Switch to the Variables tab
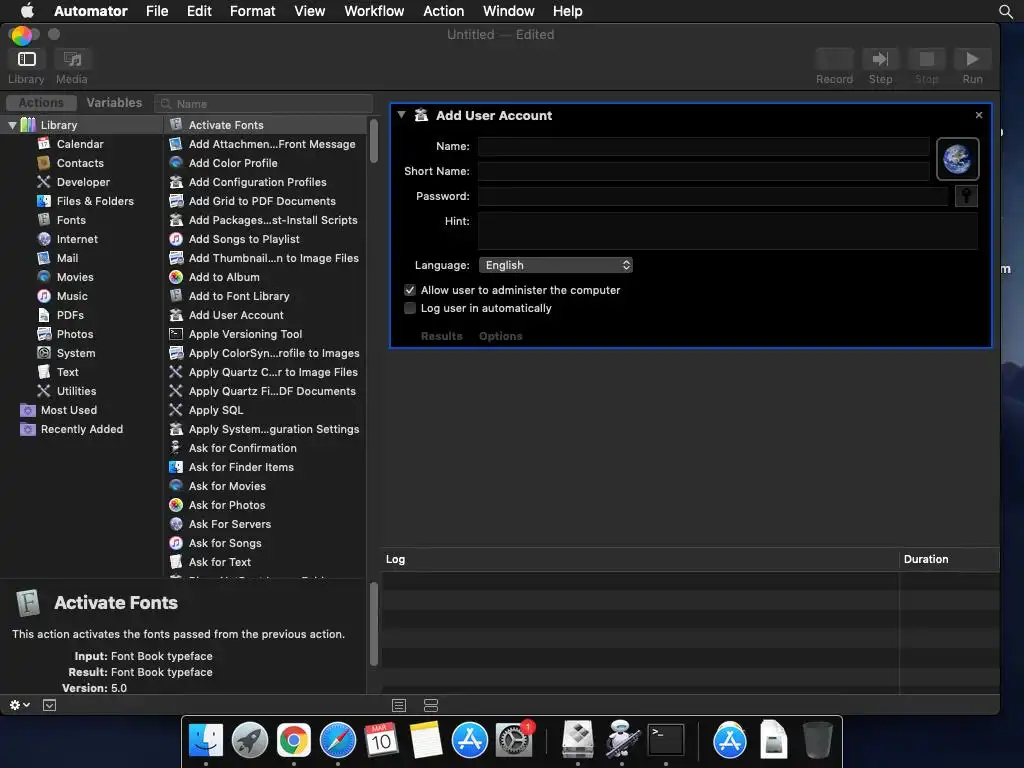The image size is (1024, 768). point(114,103)
